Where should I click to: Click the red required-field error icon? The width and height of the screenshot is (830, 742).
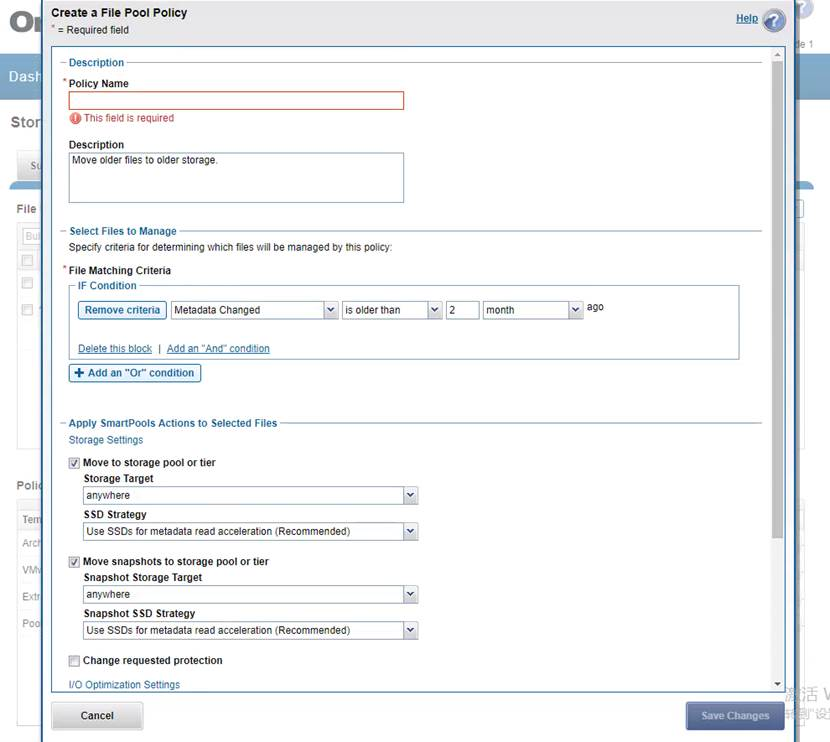[x=75, y=118]
